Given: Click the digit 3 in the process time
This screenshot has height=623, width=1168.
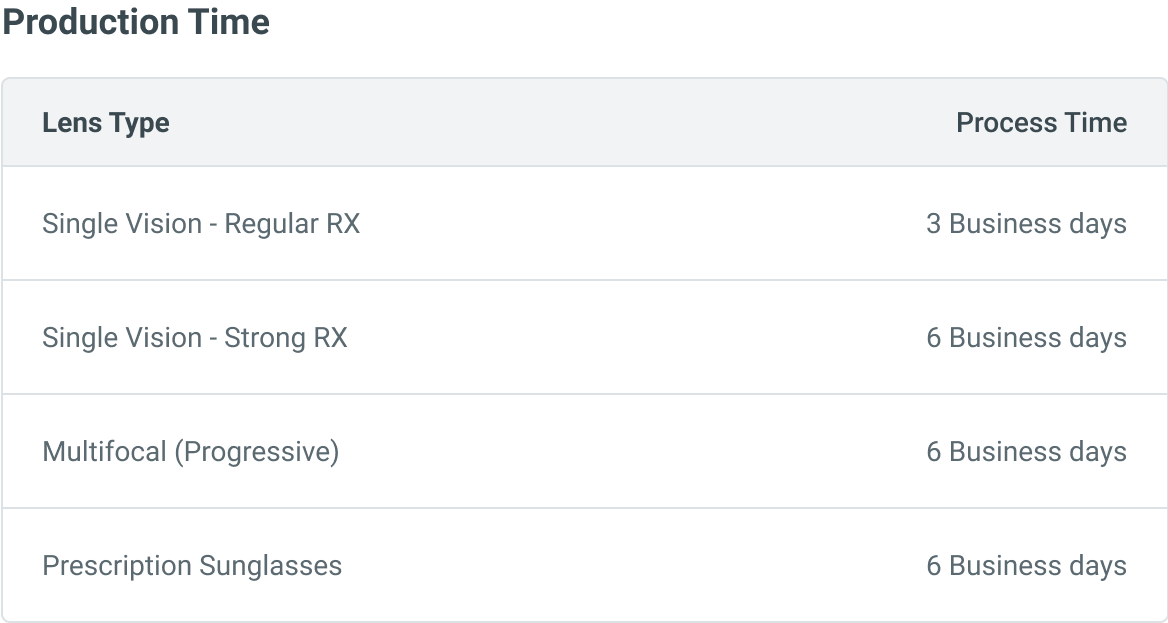Looking at the screenshot, I should tap(933, 224).
